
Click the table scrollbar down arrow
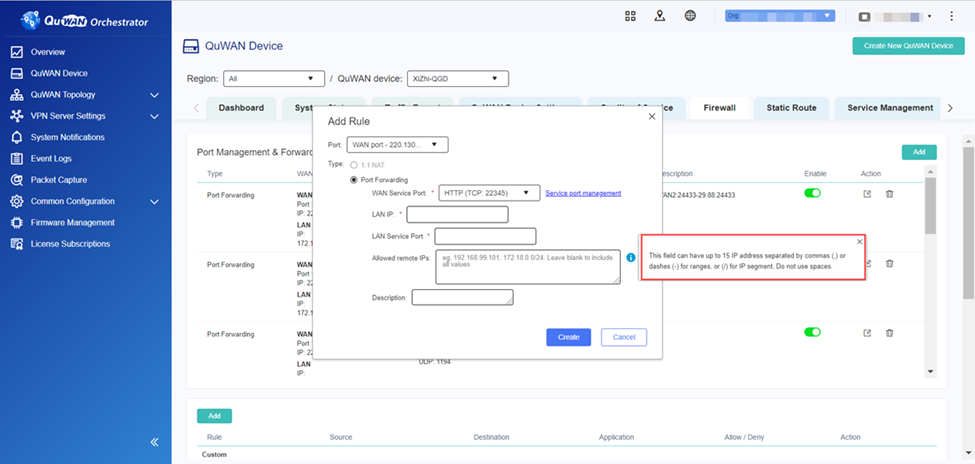click(x=931, y=371)
